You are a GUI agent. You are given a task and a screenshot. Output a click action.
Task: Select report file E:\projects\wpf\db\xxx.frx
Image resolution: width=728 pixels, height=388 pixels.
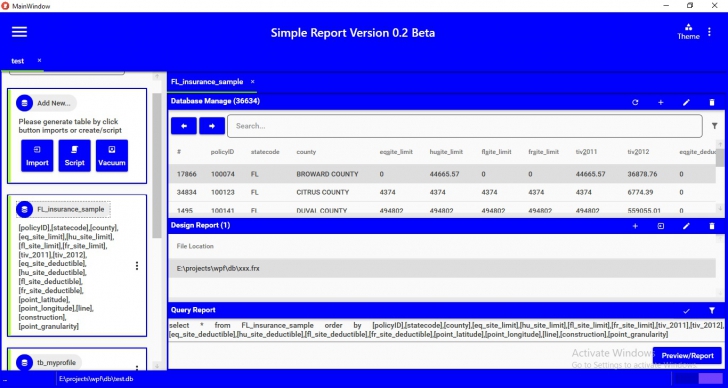(442, 268)
